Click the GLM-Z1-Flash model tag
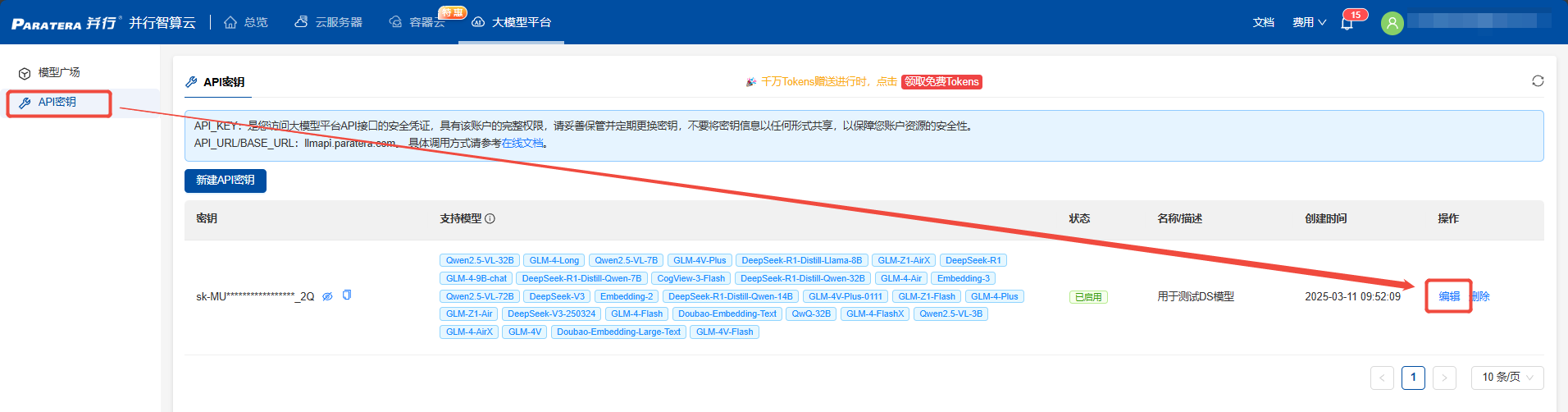Screen dimensions: 1568x412 pyautogui.click(x=927, y=297)
